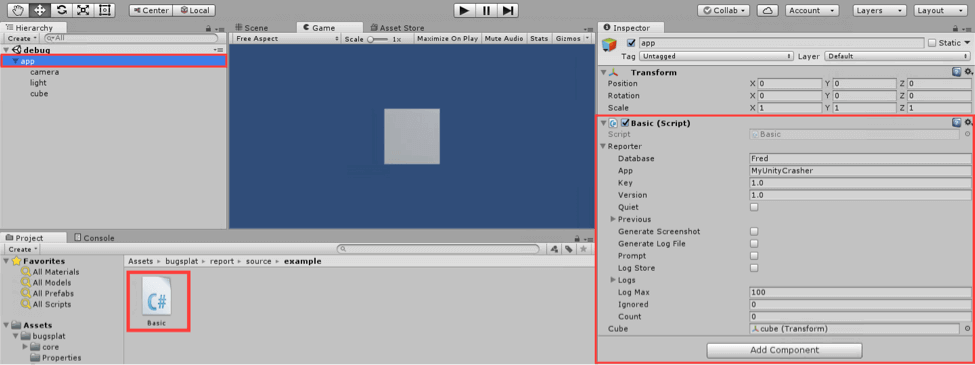Open the Layers dropdown

click(x=879, y=11)
